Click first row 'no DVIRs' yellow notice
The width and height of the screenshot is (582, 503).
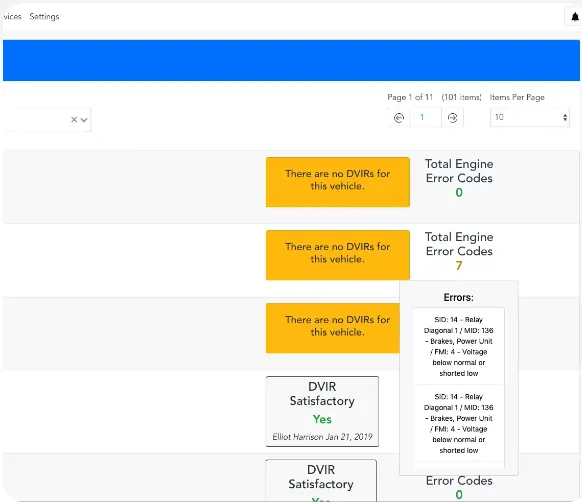[338, 182]
